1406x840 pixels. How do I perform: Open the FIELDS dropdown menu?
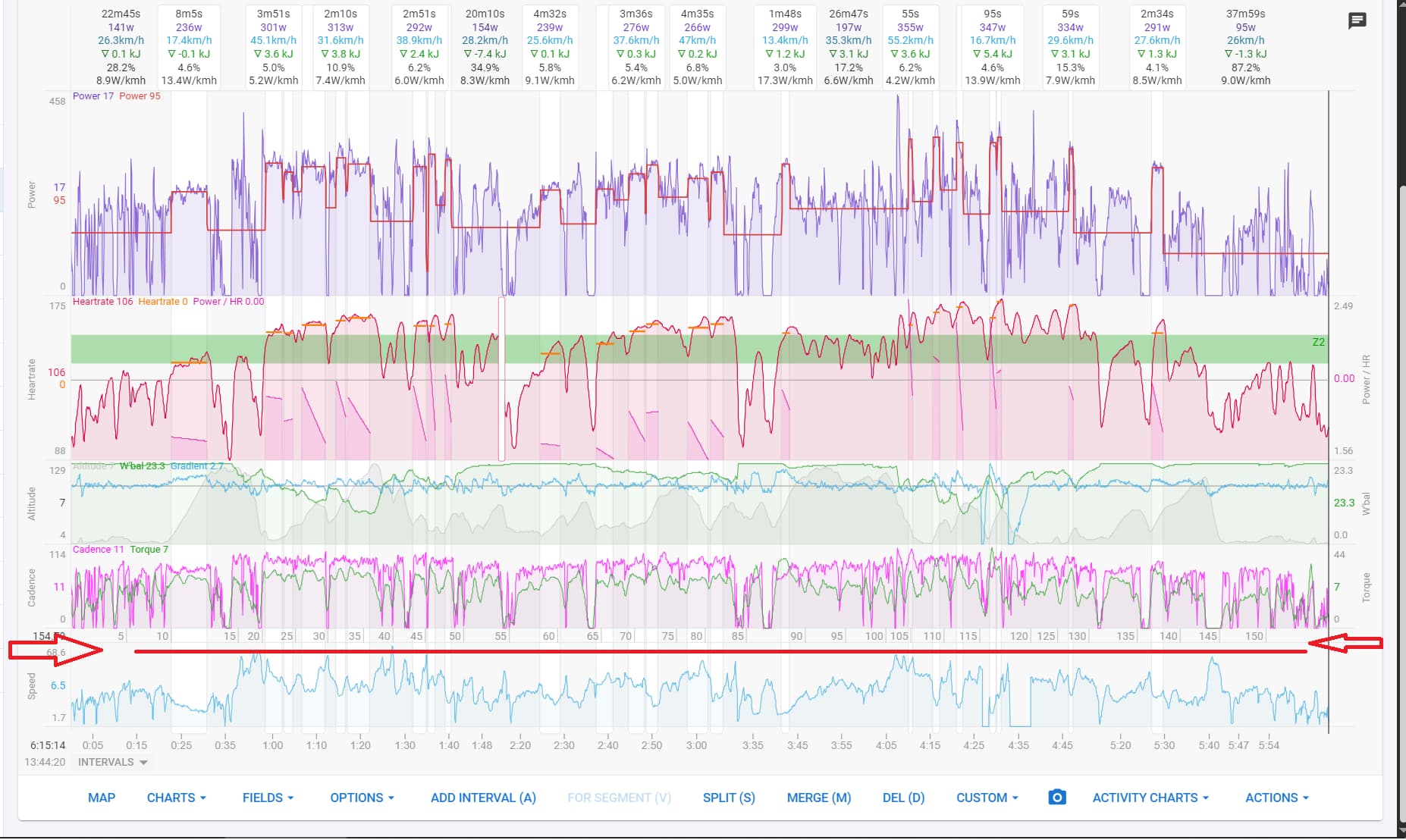[x=268, y=798]
